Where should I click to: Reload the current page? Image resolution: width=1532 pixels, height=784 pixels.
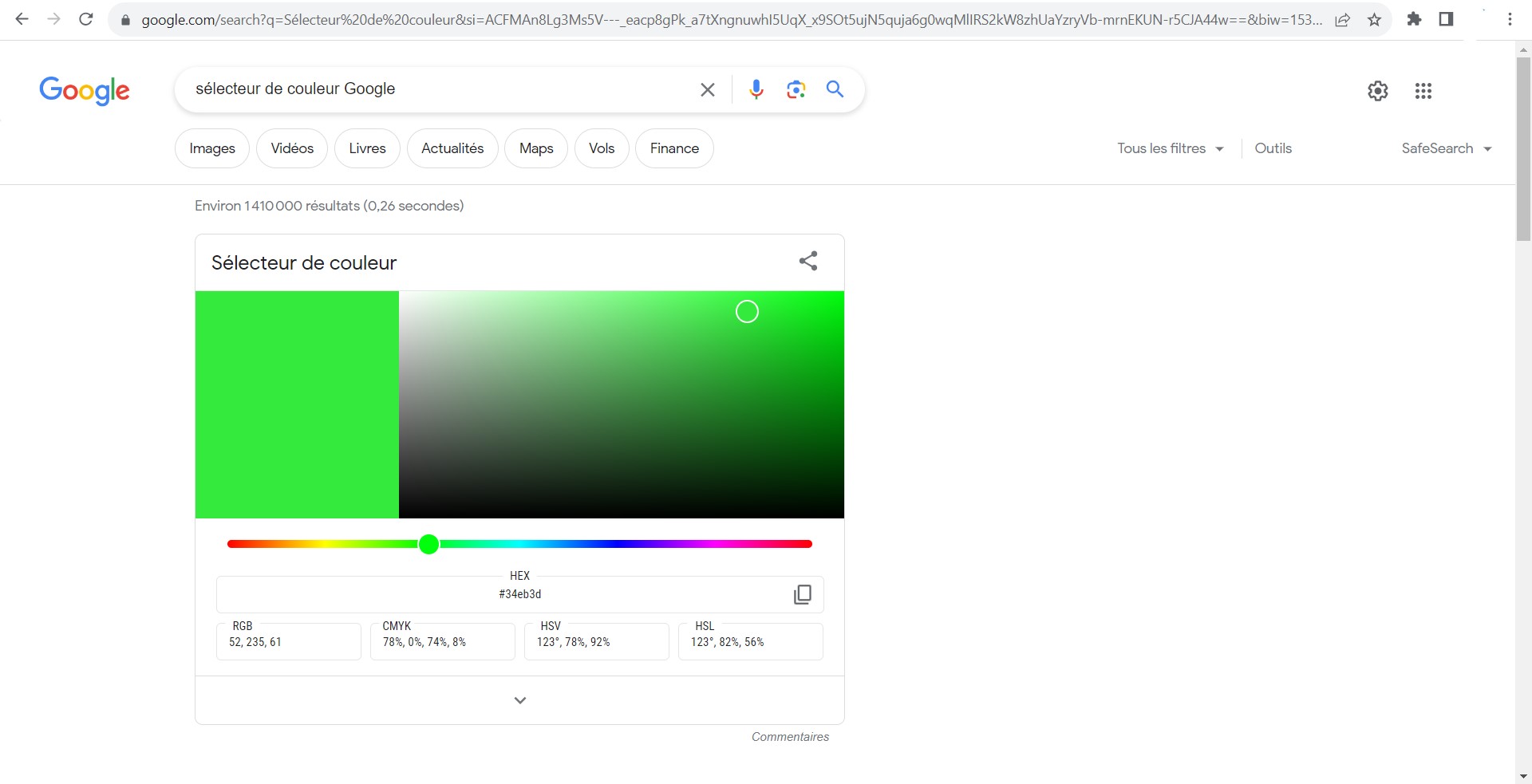coord(86,19)
